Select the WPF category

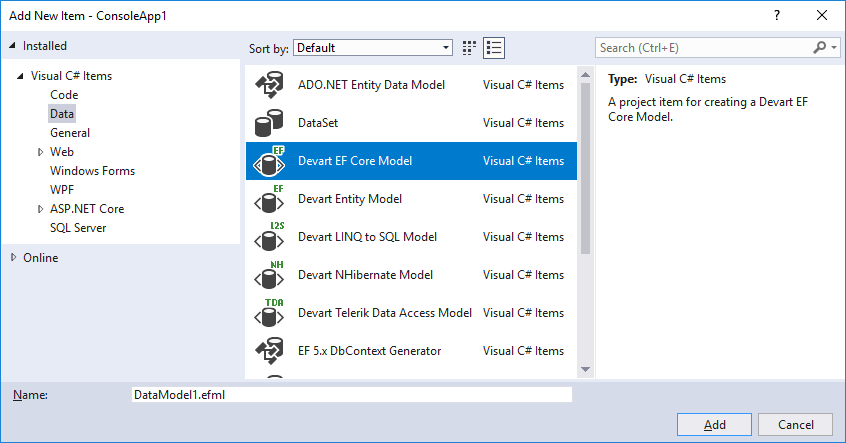(x=62, y=190)
